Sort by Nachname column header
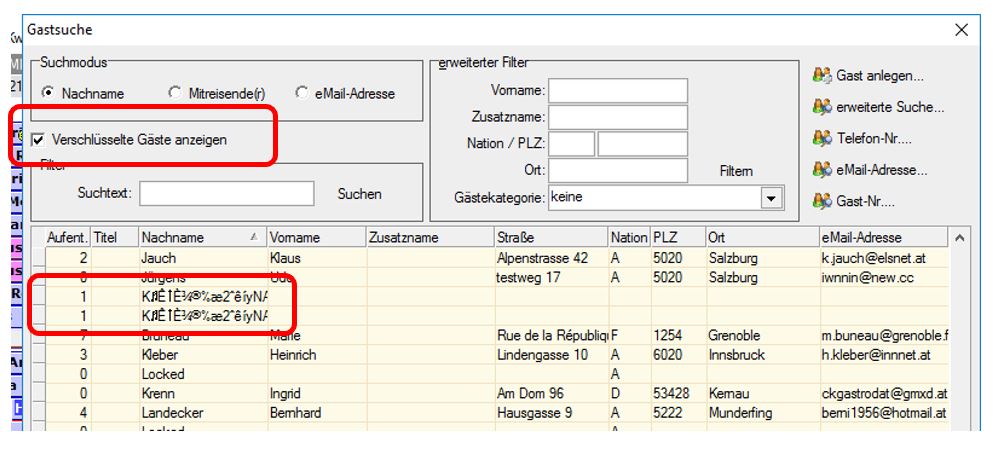 (202, 237)
